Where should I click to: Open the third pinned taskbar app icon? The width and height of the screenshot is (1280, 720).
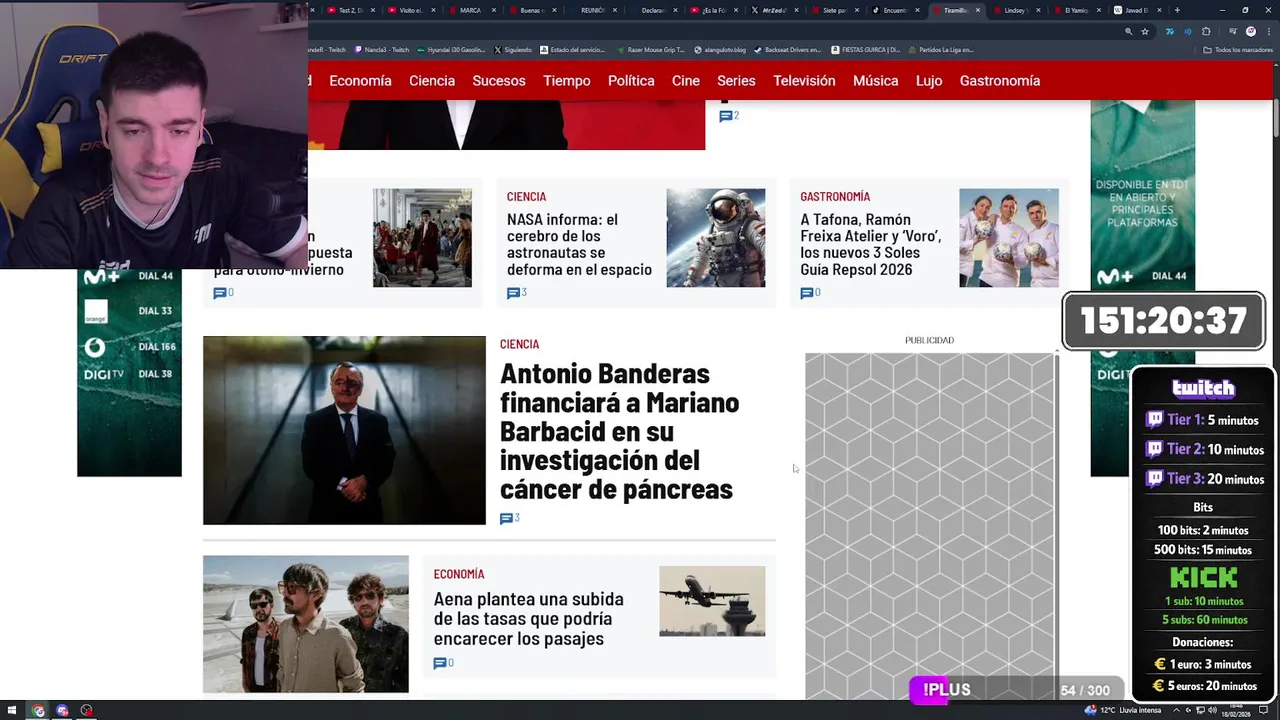(86, 710)
